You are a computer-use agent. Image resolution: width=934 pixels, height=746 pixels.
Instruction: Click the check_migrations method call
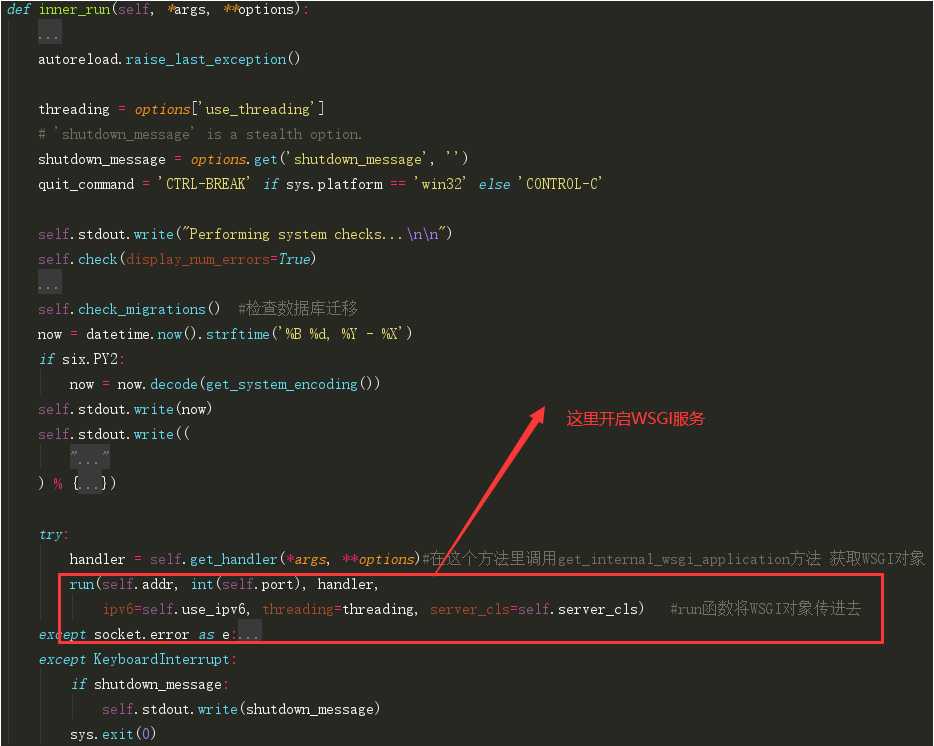coord(142,309)
